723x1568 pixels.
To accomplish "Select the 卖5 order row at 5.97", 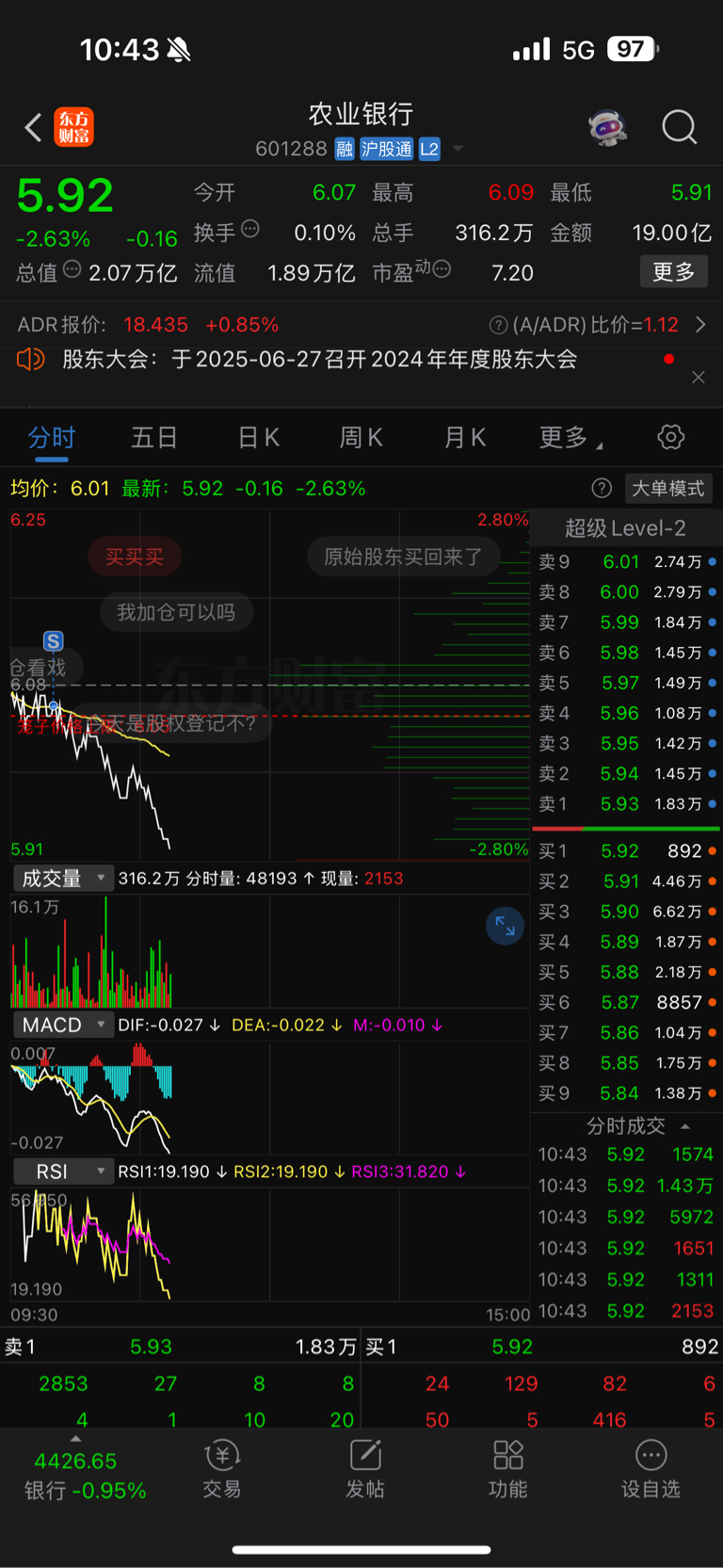I will tap(627, 683).
